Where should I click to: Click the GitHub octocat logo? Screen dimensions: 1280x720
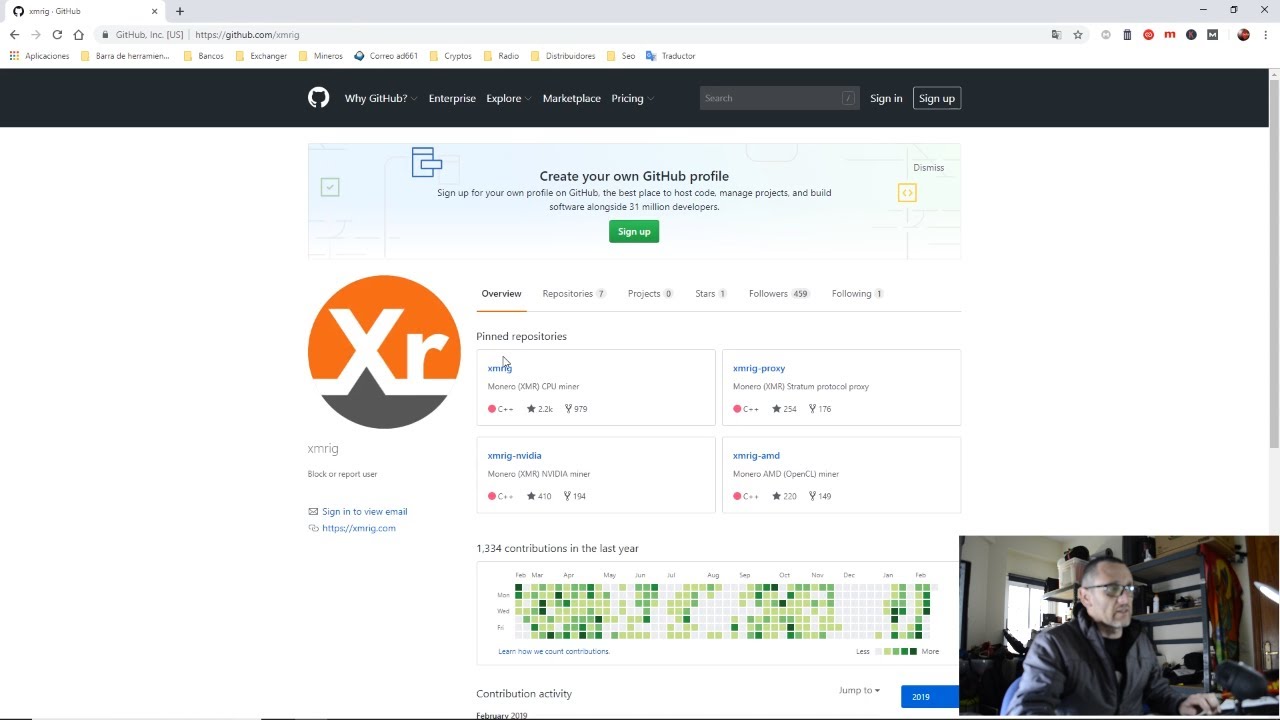[318, 98]
